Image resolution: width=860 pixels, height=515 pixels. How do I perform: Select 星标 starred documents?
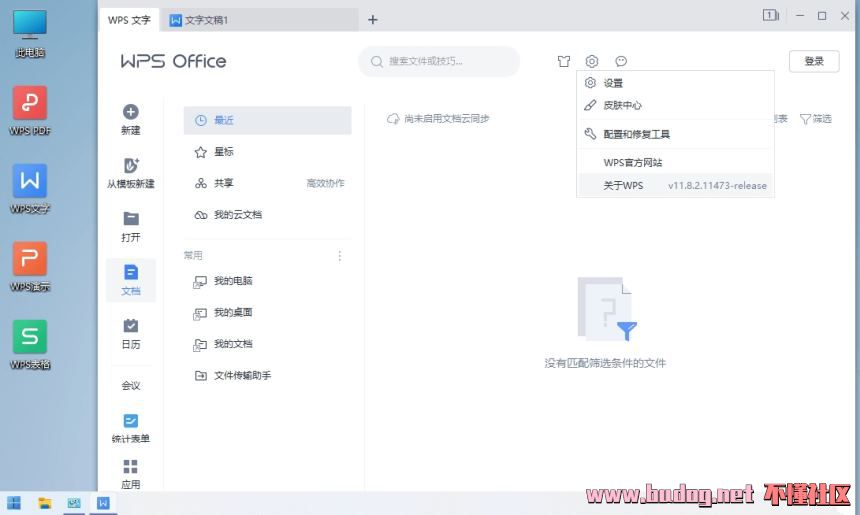click(x=268, y=152)
